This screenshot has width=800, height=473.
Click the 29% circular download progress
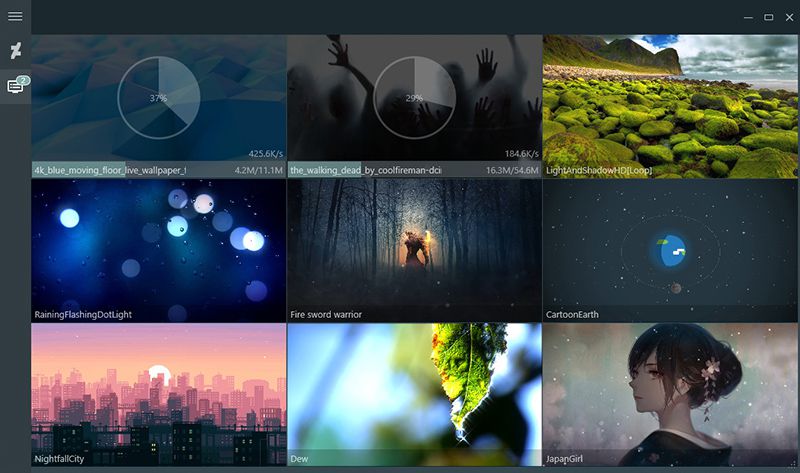[x=414, y=97]
